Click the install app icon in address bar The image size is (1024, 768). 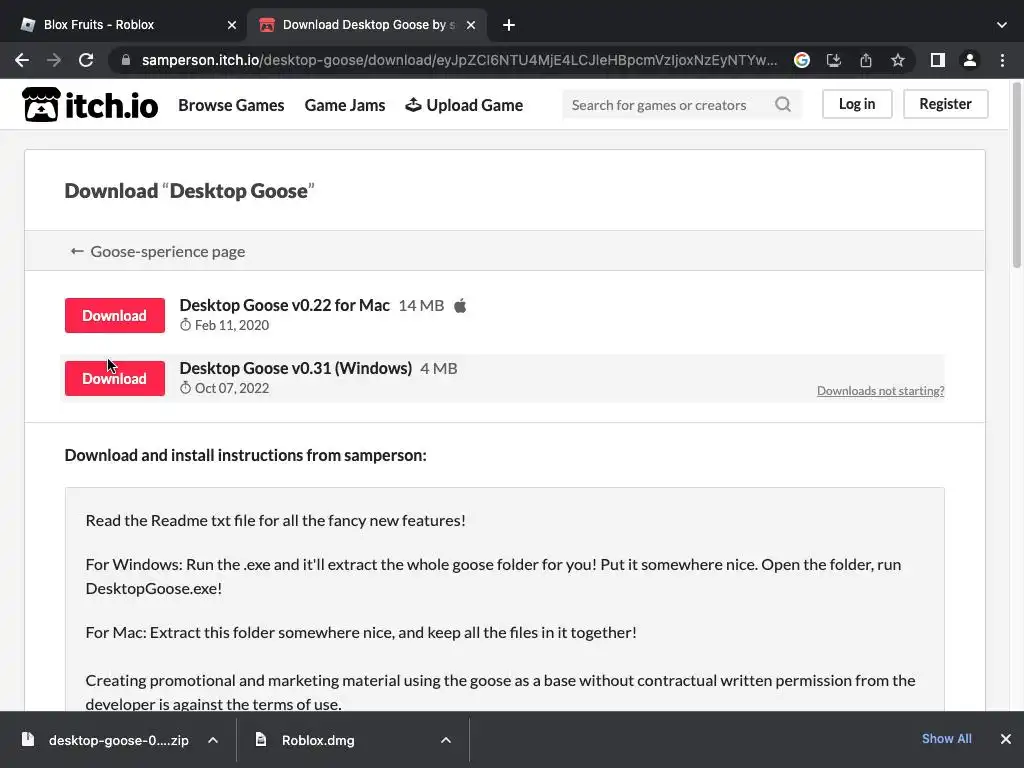834,60
